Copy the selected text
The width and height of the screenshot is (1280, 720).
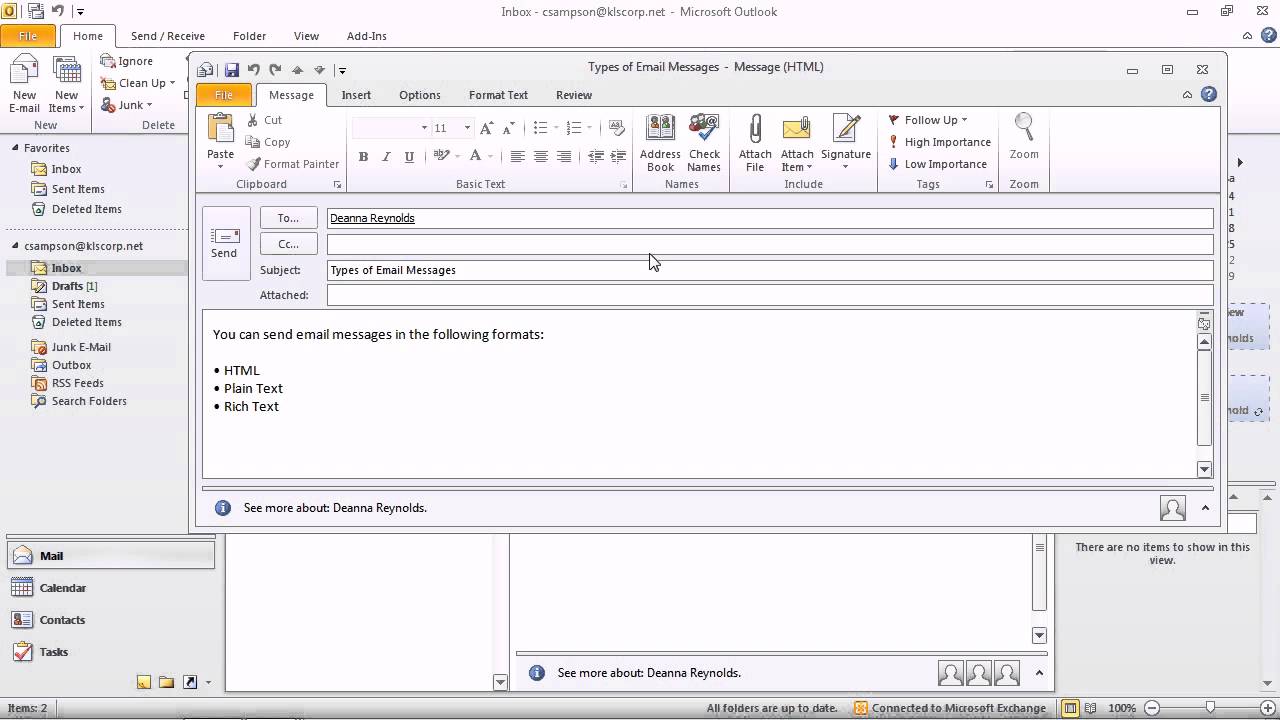(x=268, y=142)
